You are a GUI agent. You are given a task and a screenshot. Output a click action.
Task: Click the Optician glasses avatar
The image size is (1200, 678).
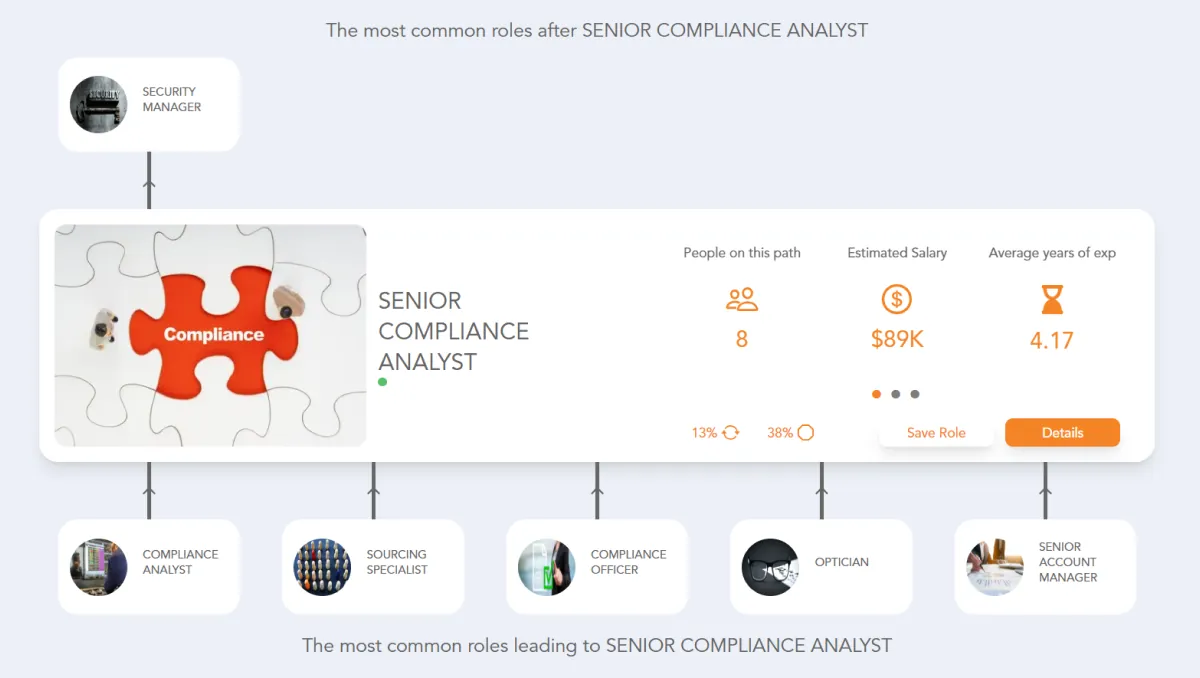pyautogui.click(x=770, y=567)
